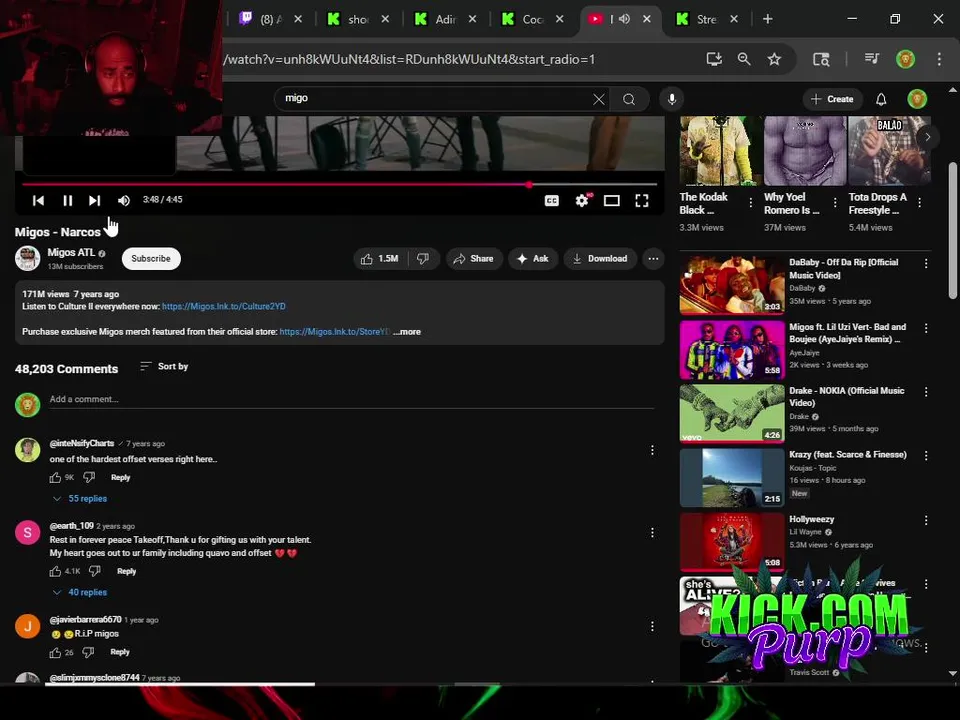Dislike the javierbarrera6670 comment
960x720 pixels.
[x=88, y=652]
